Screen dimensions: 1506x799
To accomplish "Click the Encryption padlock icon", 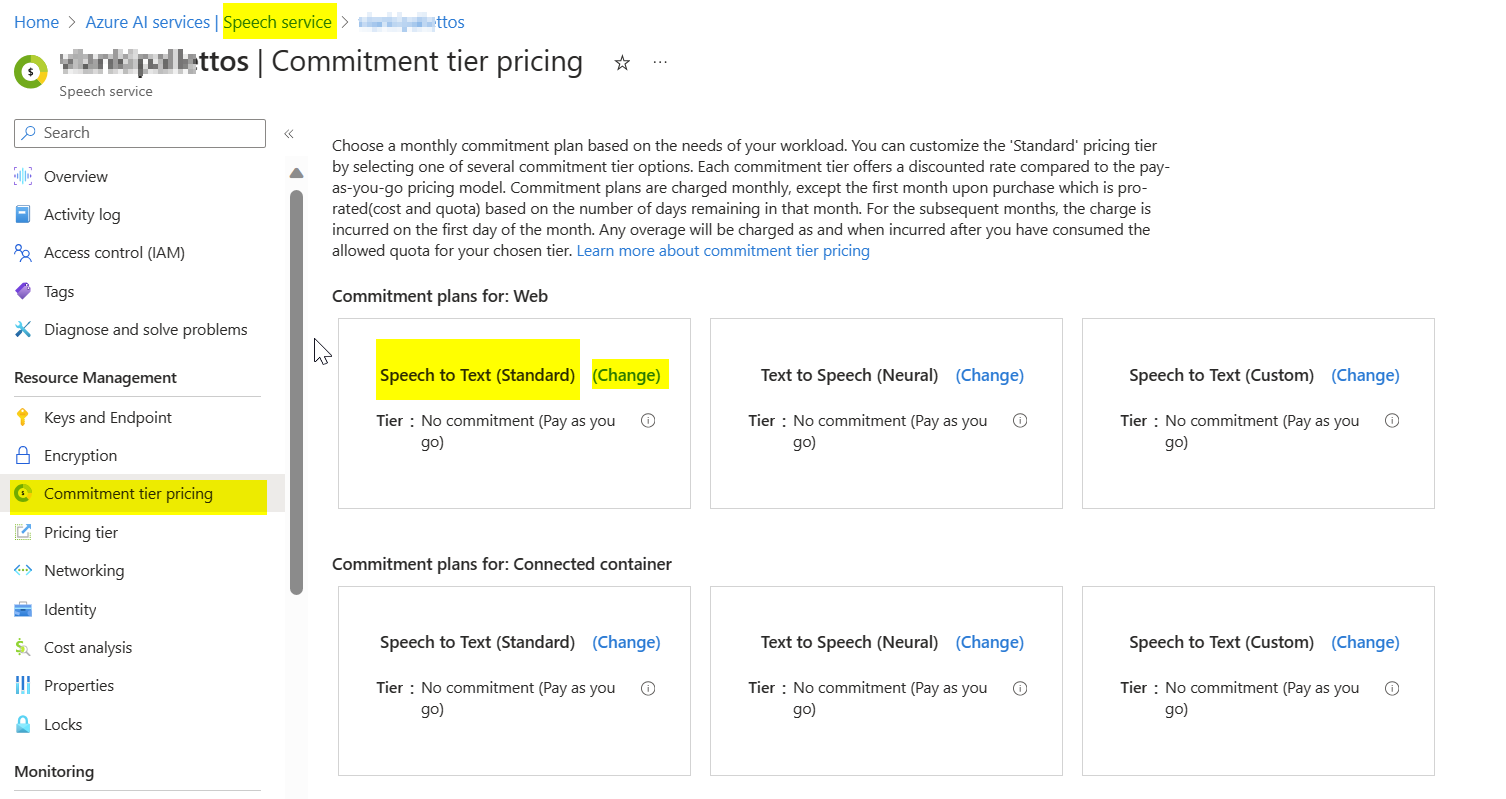I will pyautogui.click(x=23, y=456).
